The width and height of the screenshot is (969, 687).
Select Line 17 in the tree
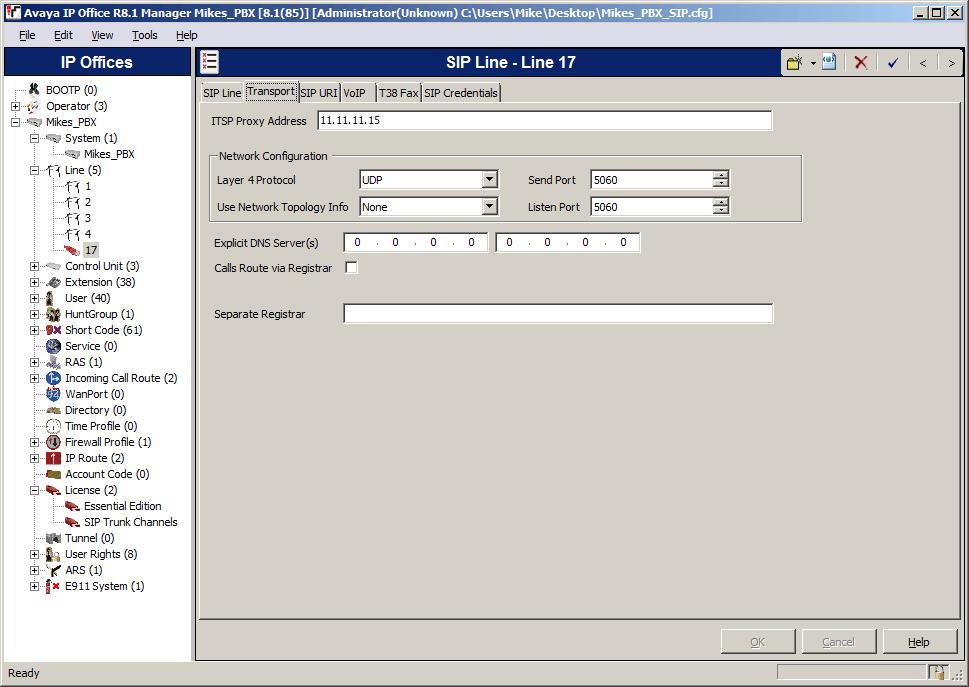click(91, 250)
